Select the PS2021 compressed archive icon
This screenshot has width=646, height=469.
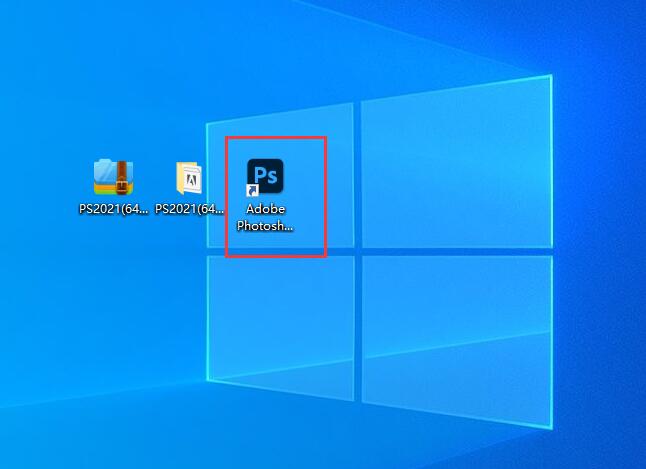pyautogui.click(x=113, y=177)
